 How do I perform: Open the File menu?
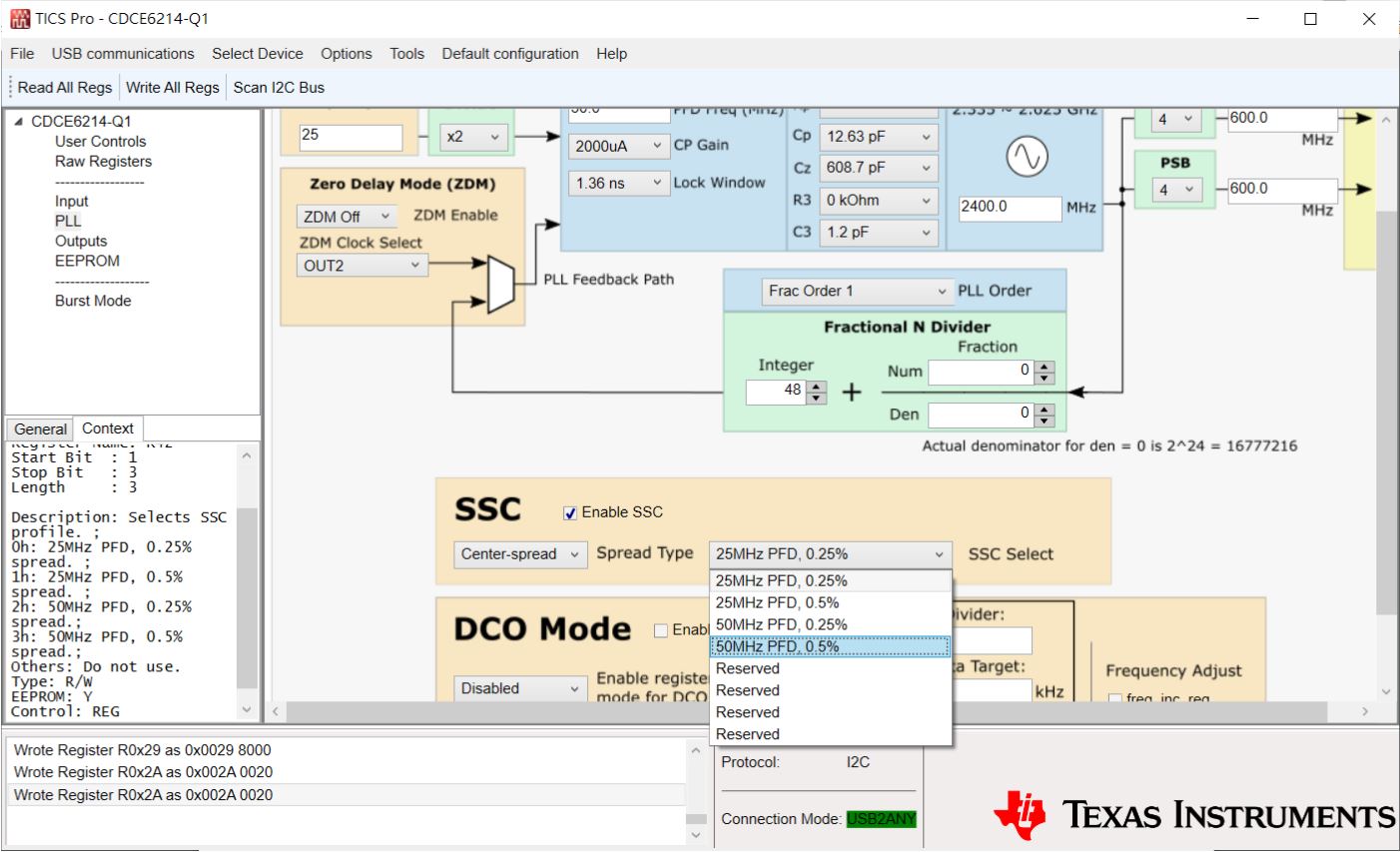(x=22, y=54)
